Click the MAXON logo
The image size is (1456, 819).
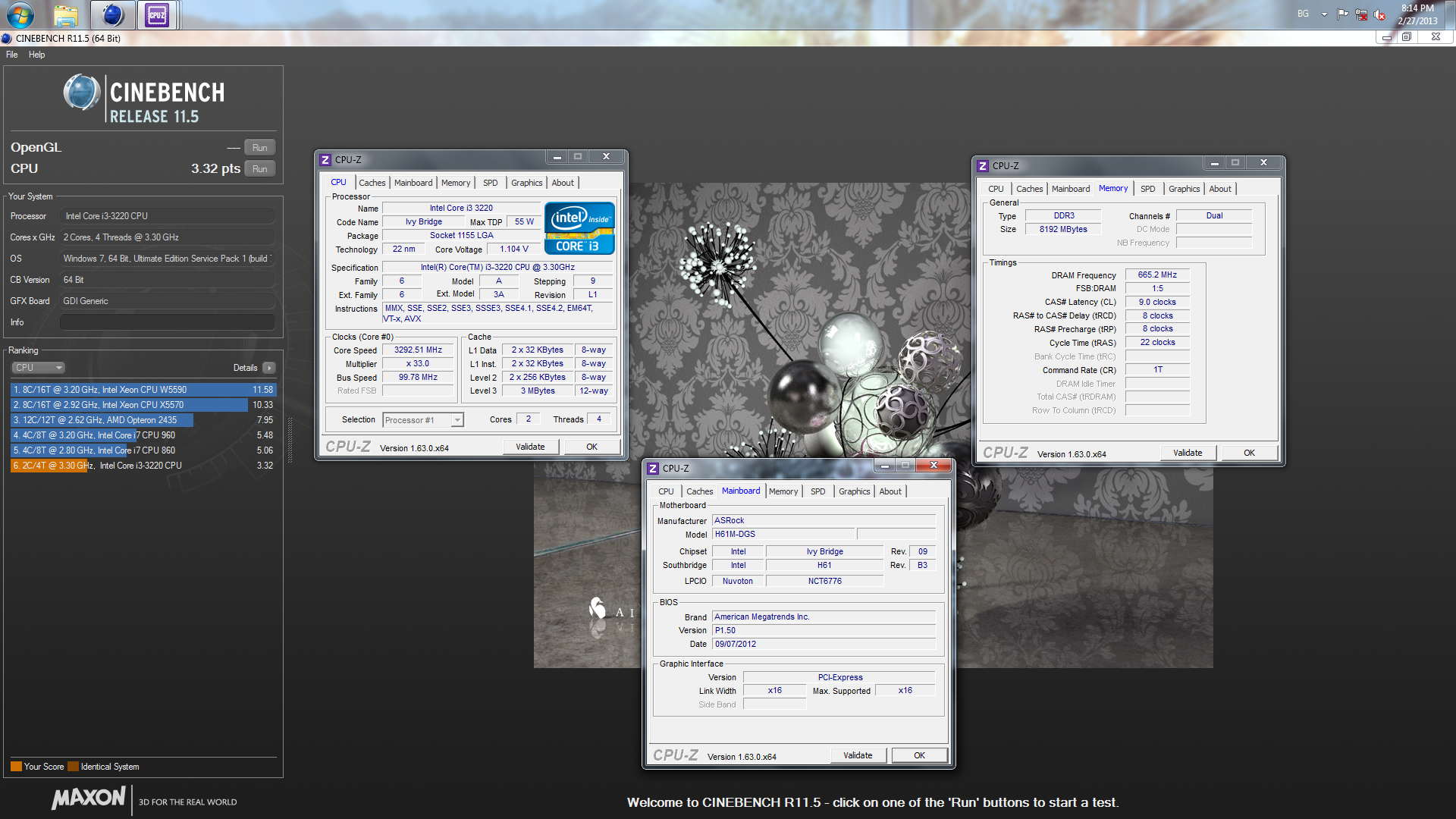tap(89, 798)
